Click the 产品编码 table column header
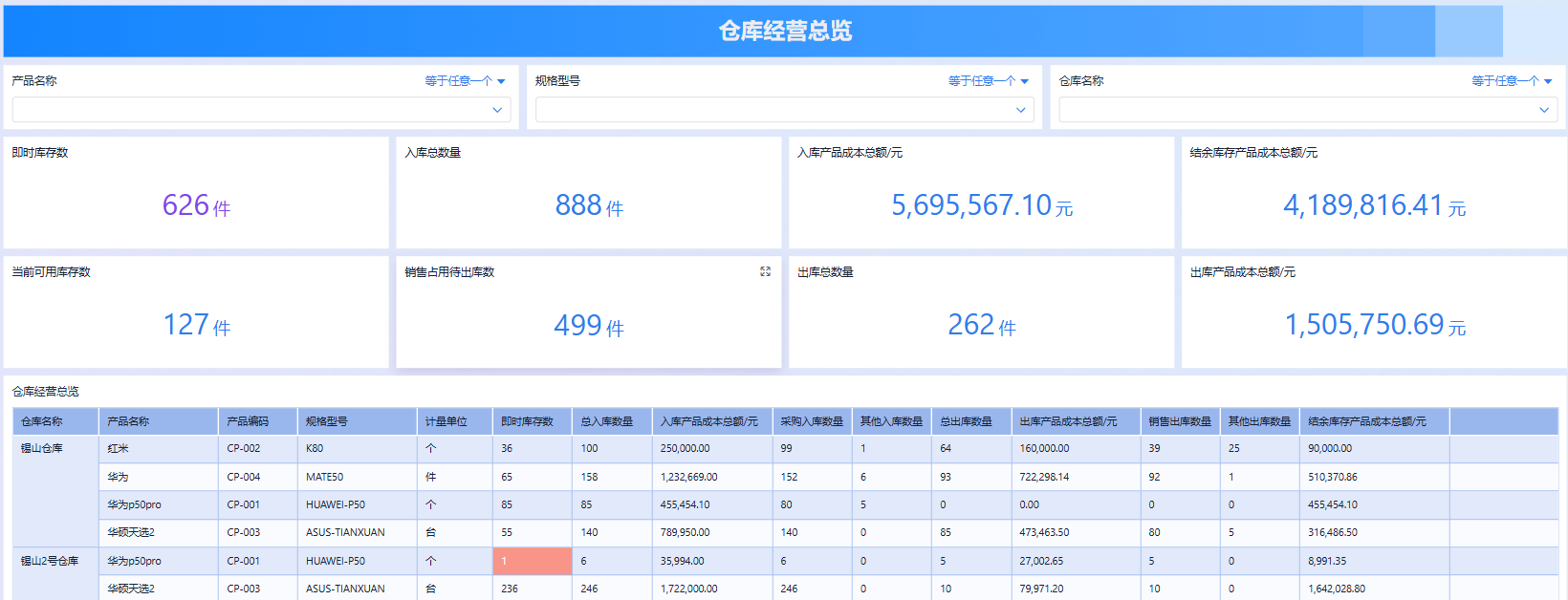The width and height of the screenshot is (1568, 600). click(258, 421)
